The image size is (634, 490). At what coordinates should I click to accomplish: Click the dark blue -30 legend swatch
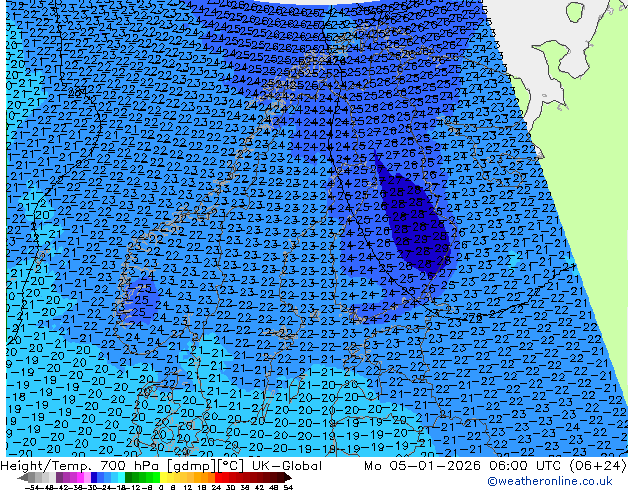point(94,478)
